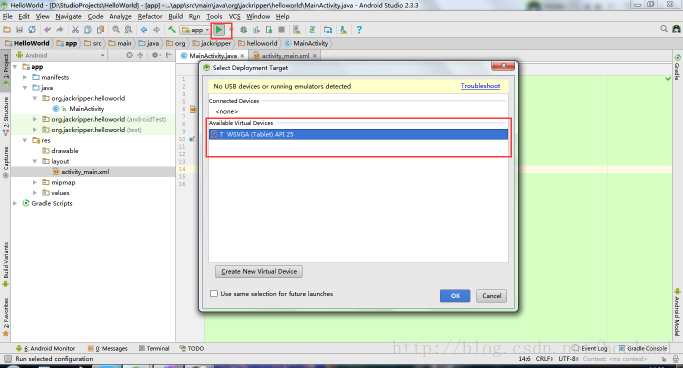
Task: Click Create New Virtual Device button
Action: point(259,271)
